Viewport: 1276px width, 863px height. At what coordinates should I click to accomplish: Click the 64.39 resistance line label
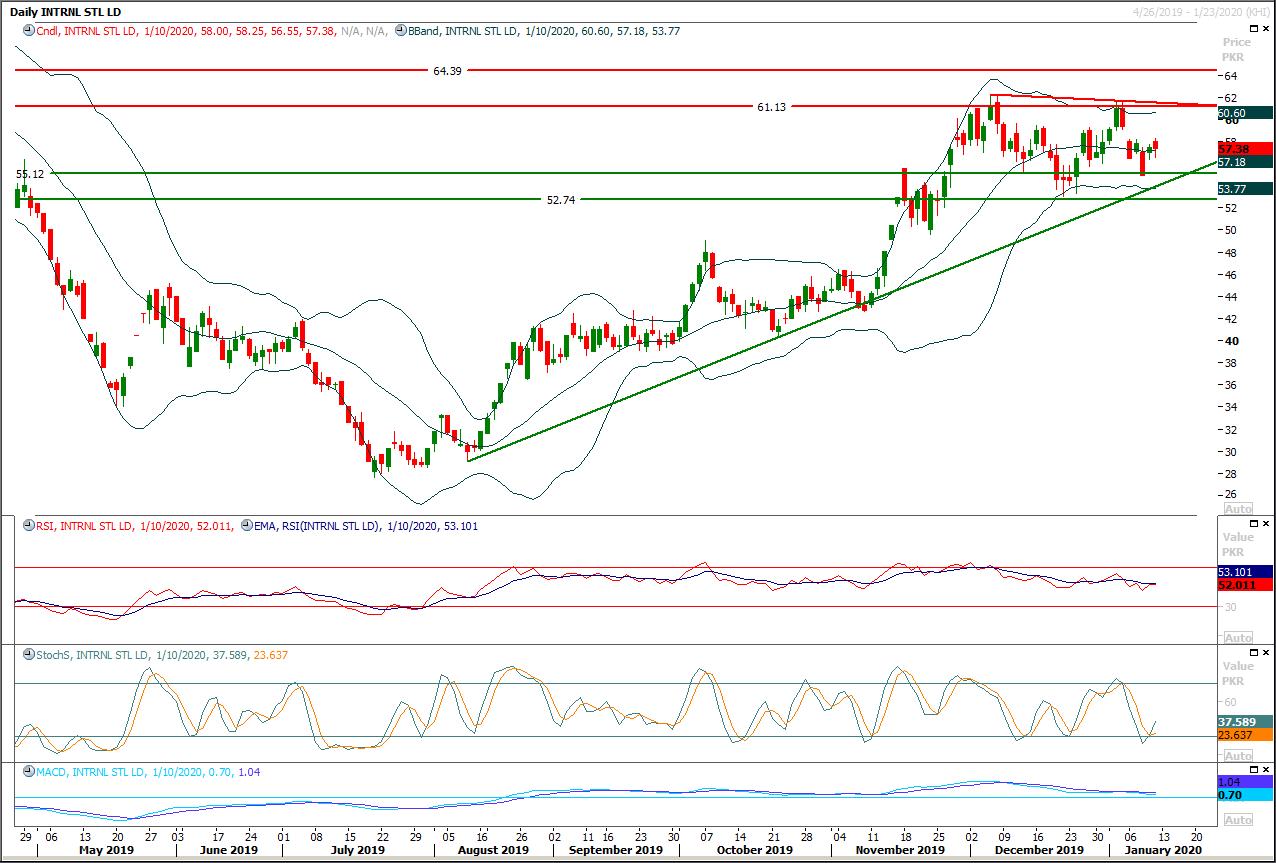click(x=447, y=71)
